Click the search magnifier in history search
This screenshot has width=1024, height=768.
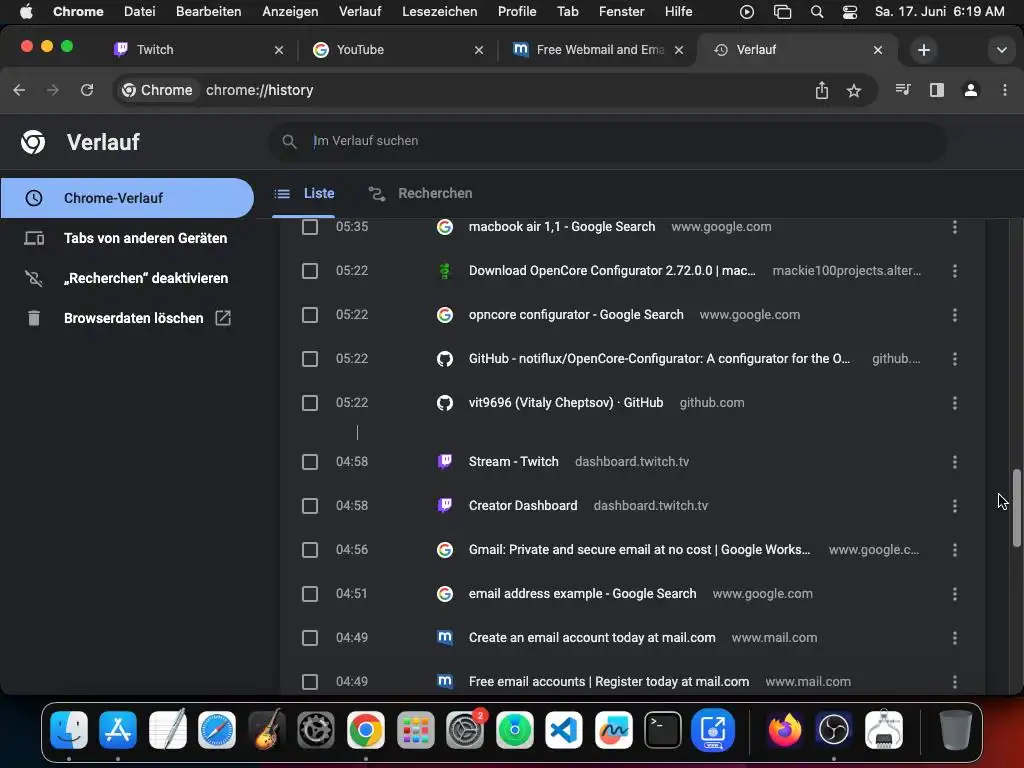[x=289, y=141]
